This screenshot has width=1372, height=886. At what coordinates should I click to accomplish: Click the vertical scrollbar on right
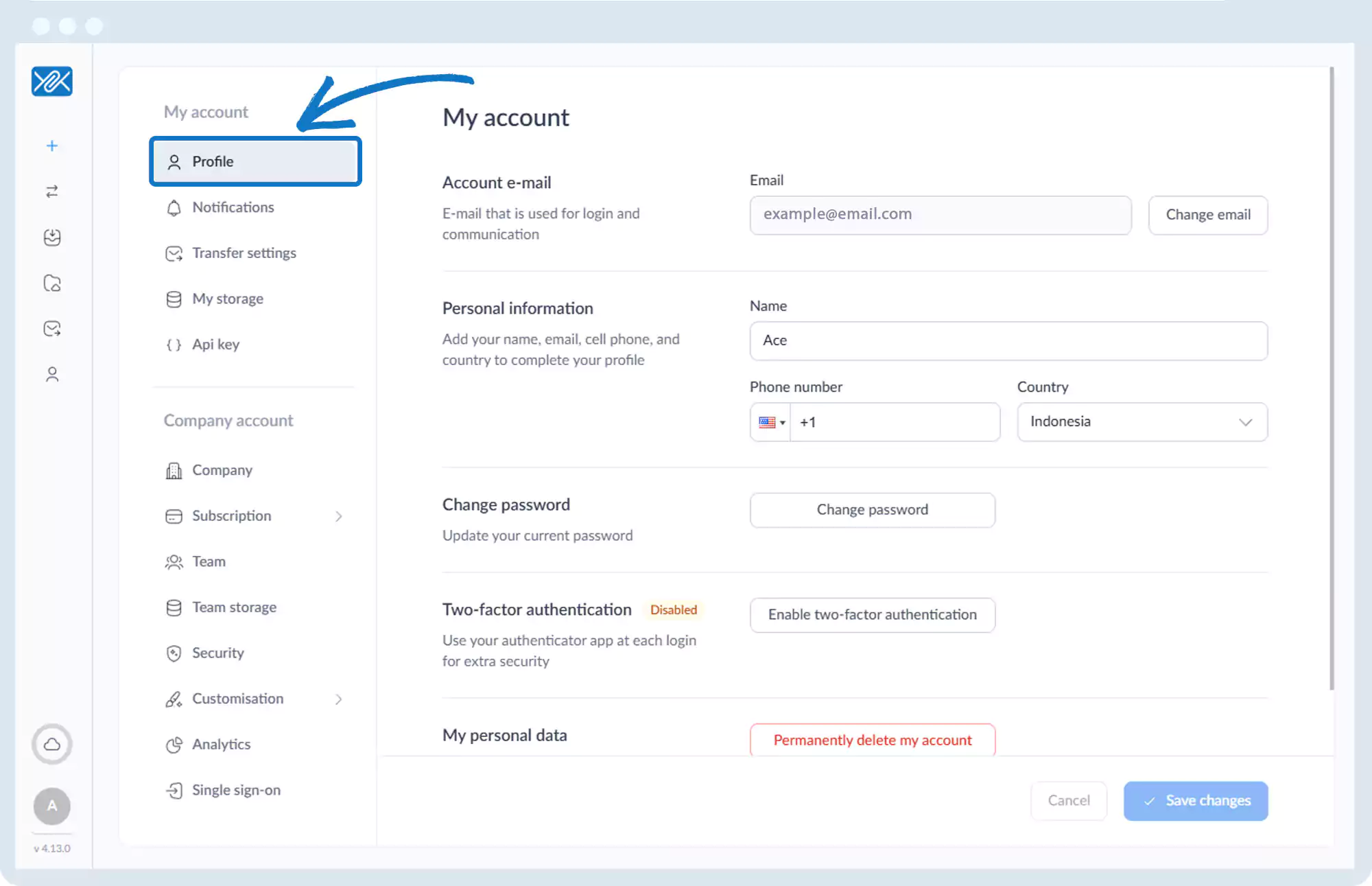(1332, 377)
